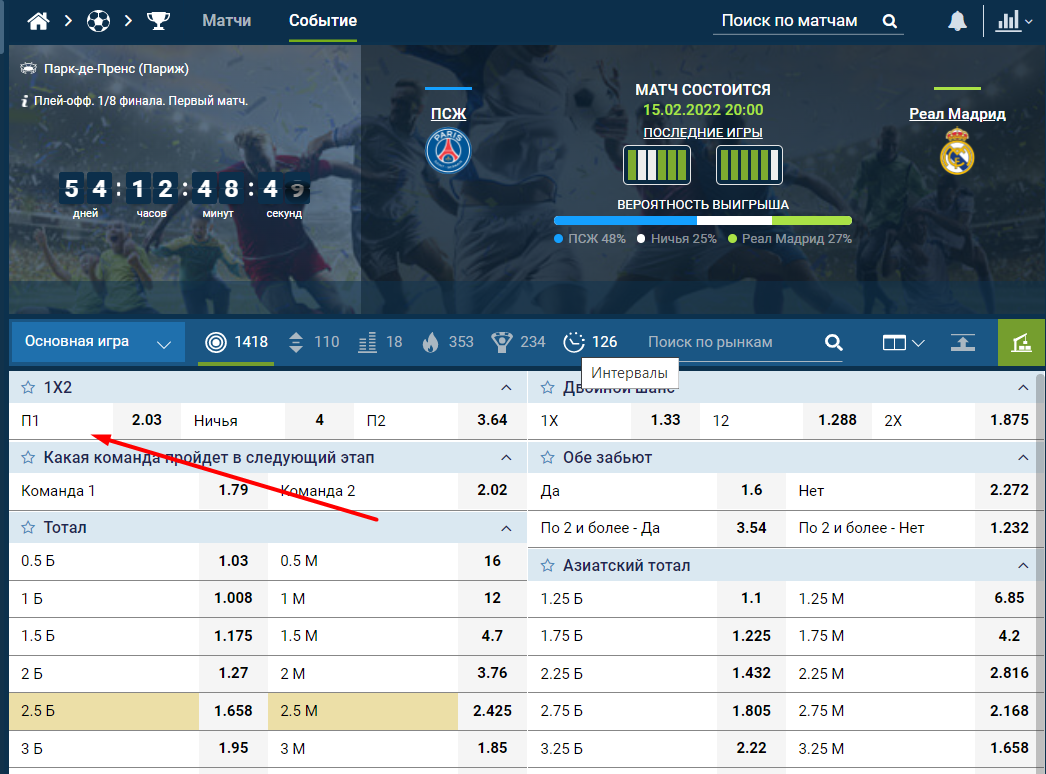Open the green bet constructor icon
This screenshot has height=774, width=1046.
(1021, 342)
